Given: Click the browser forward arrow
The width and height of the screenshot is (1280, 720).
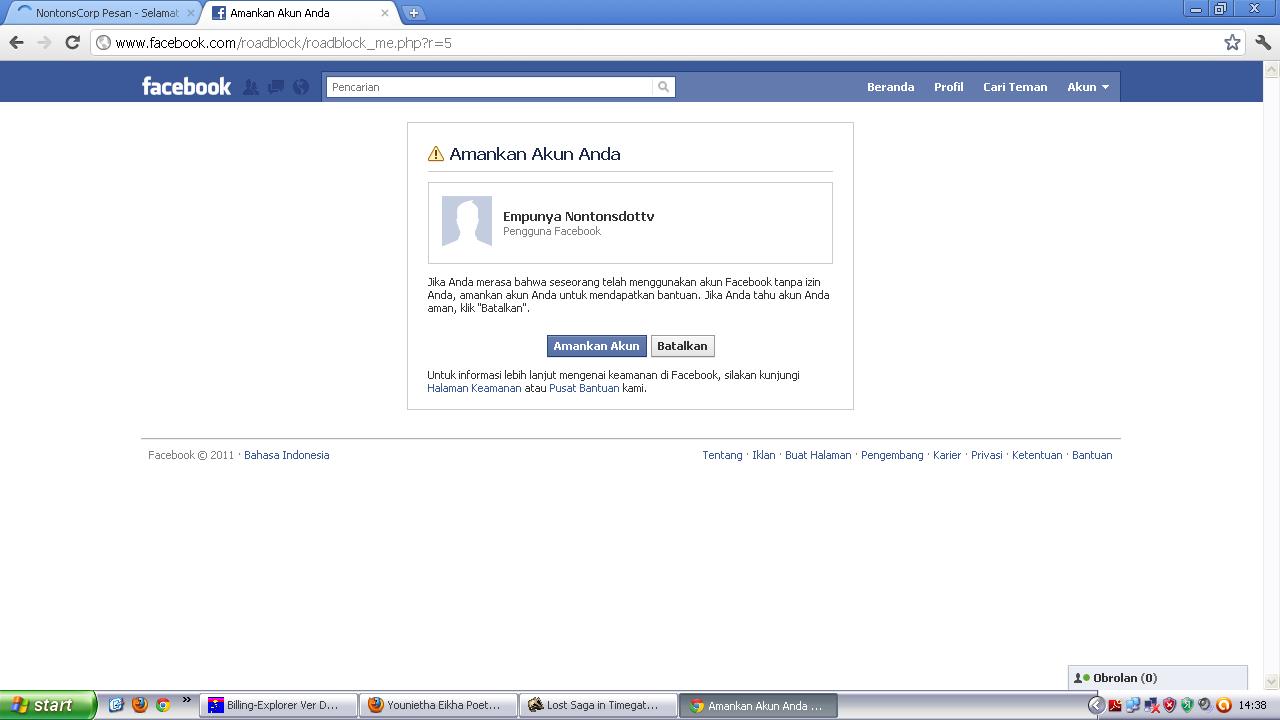Looking at the screenshot, I should tap(44, 42).
